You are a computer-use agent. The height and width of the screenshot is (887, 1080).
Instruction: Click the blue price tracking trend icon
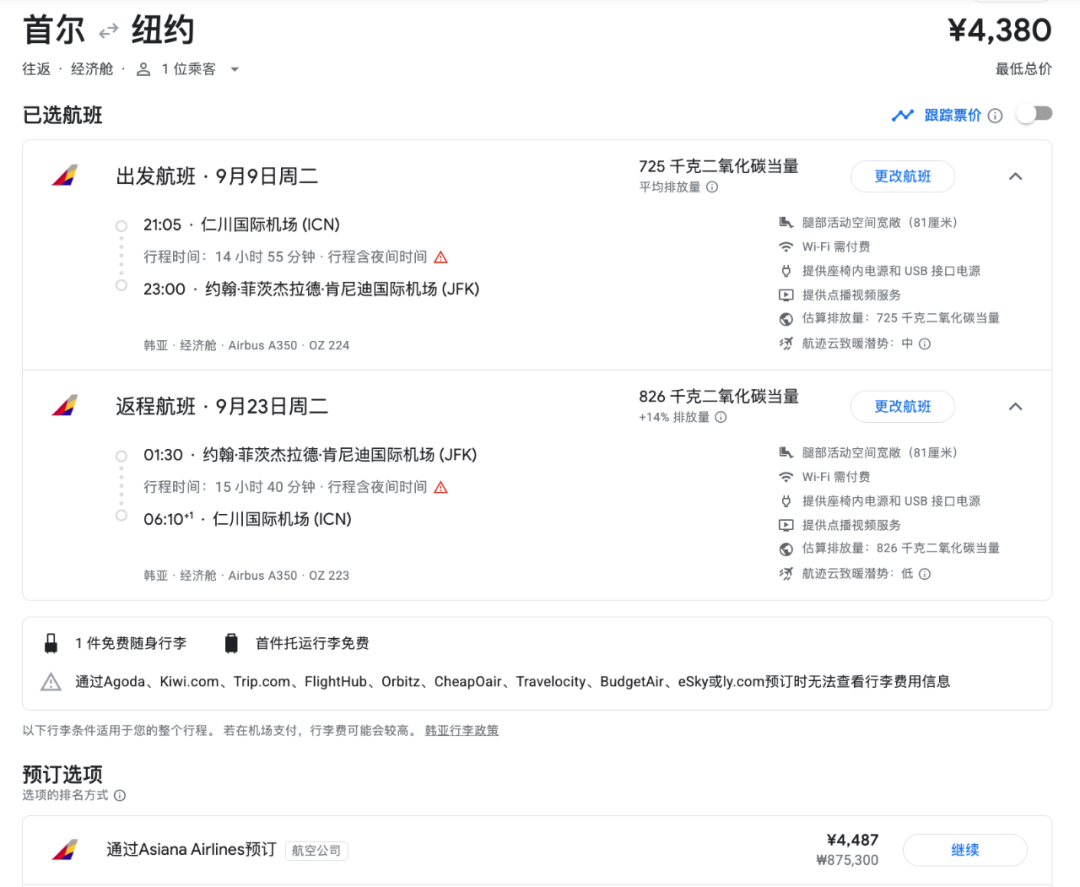pos(903,115)
